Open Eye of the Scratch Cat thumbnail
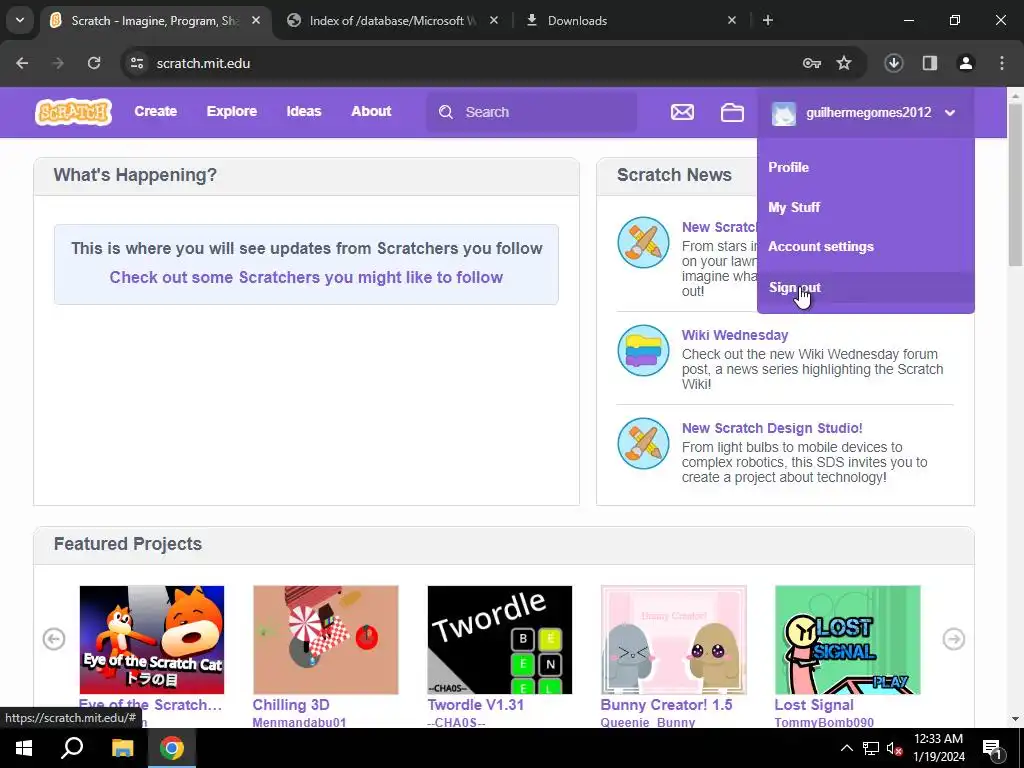This screenshot has height=768, width=1024. [x=152, y=640]
